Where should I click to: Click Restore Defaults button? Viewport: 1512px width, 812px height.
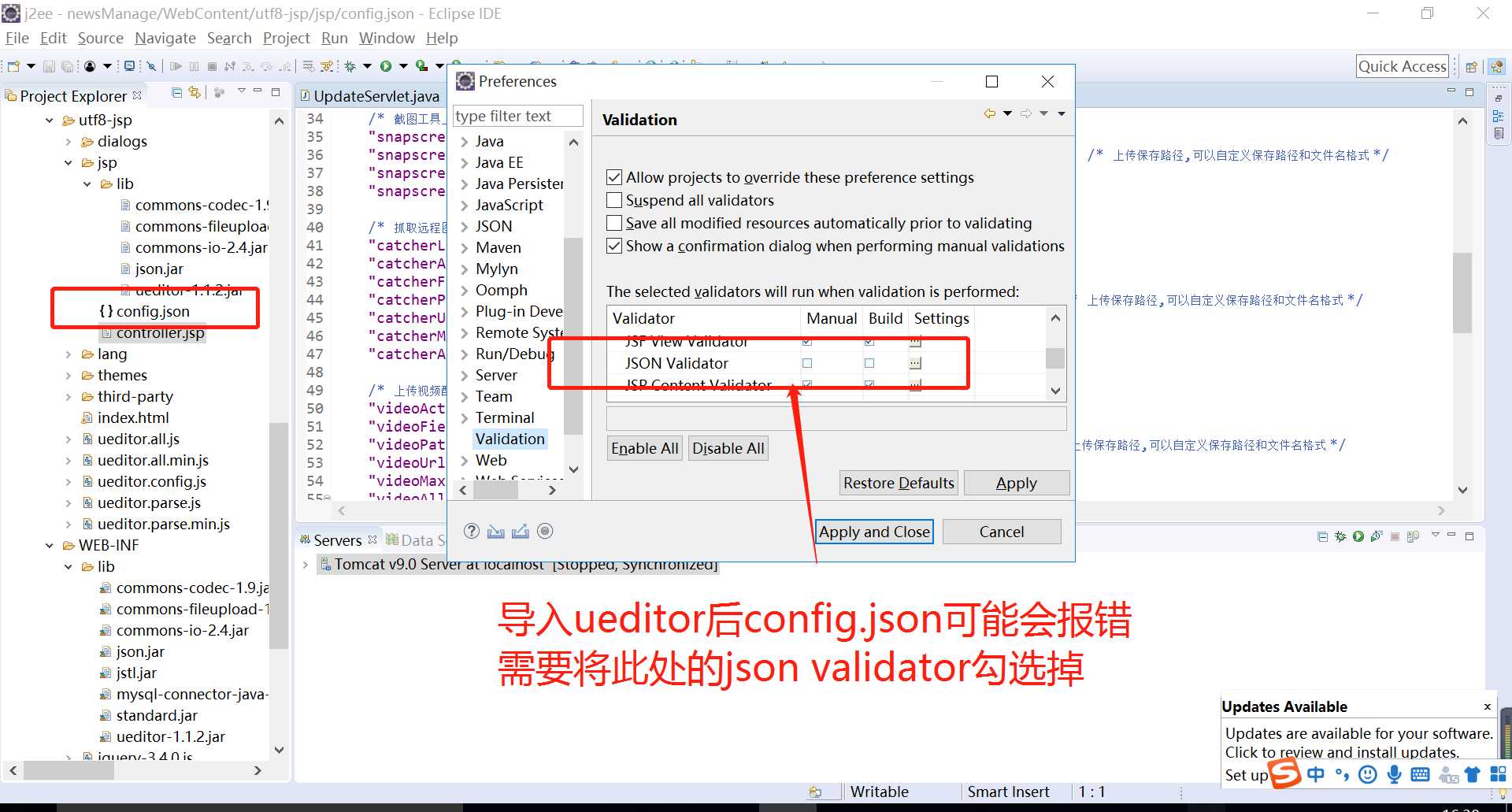click(x=899, y=483)
